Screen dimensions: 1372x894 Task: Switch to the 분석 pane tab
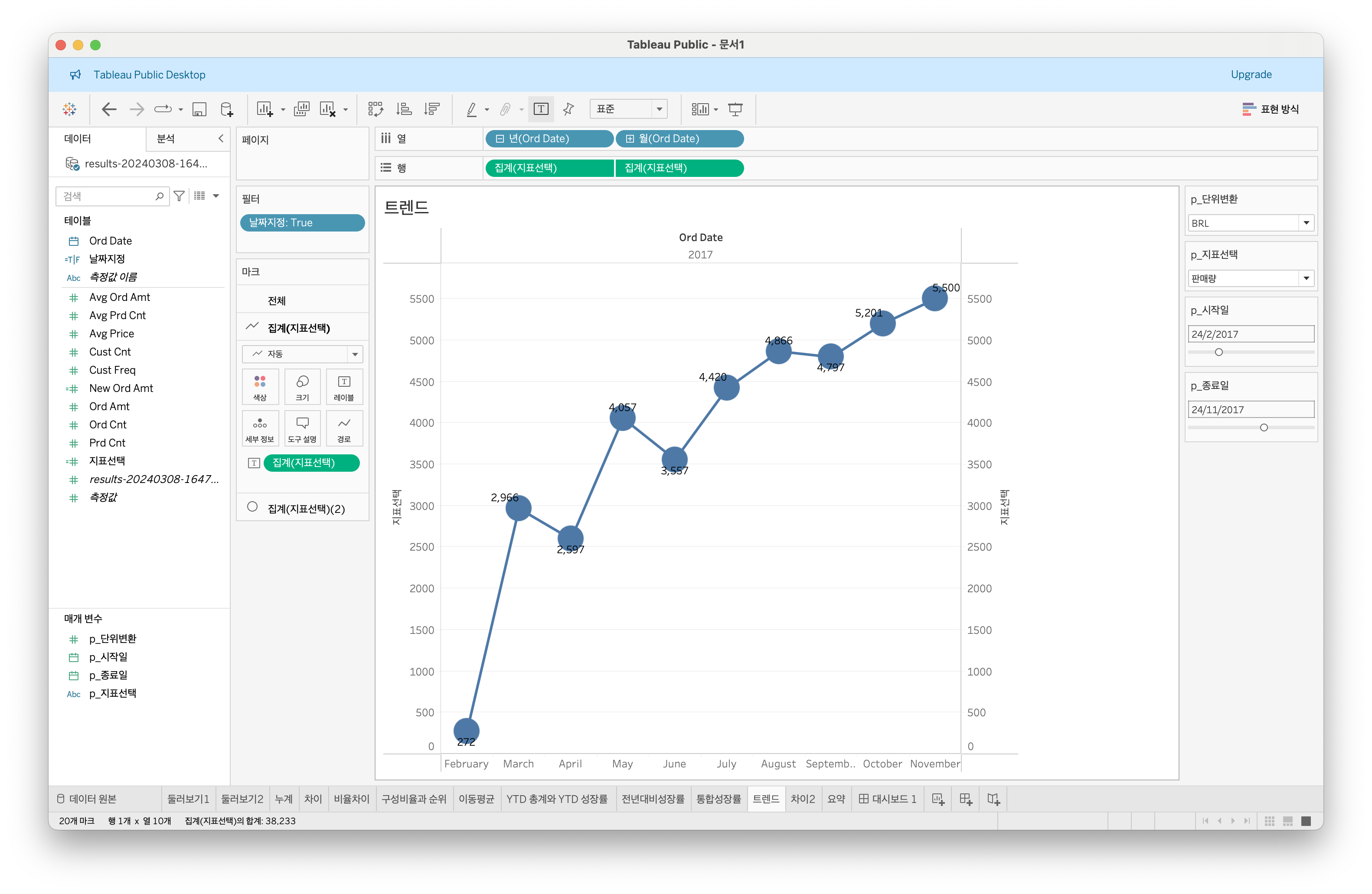pyautogui.click(x=166, y=139)
